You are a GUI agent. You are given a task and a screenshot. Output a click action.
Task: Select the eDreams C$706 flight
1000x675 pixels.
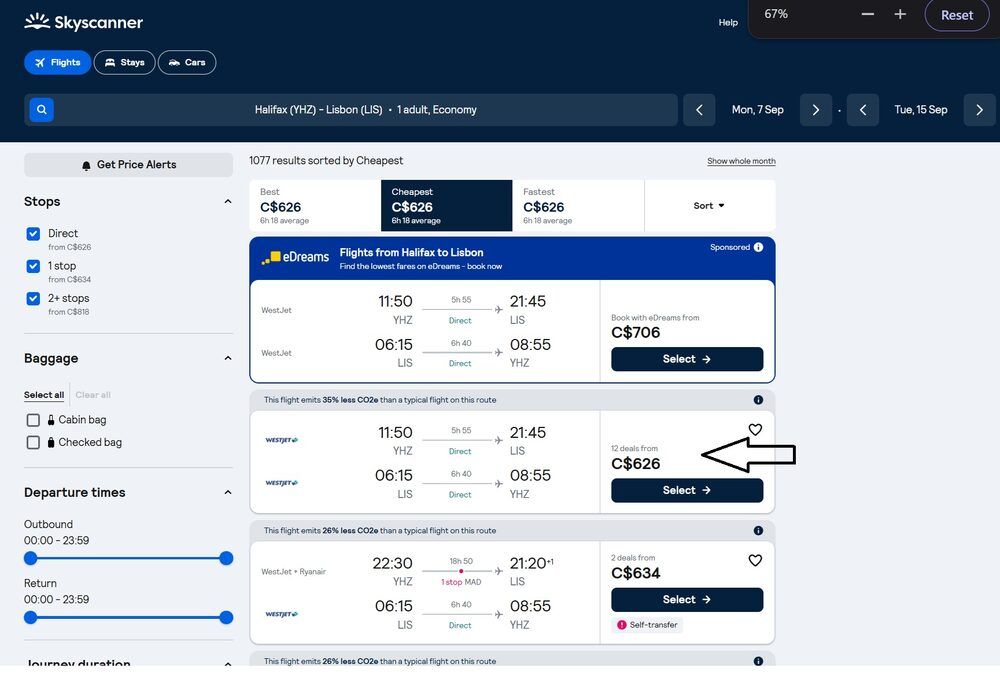click(687, 359)
